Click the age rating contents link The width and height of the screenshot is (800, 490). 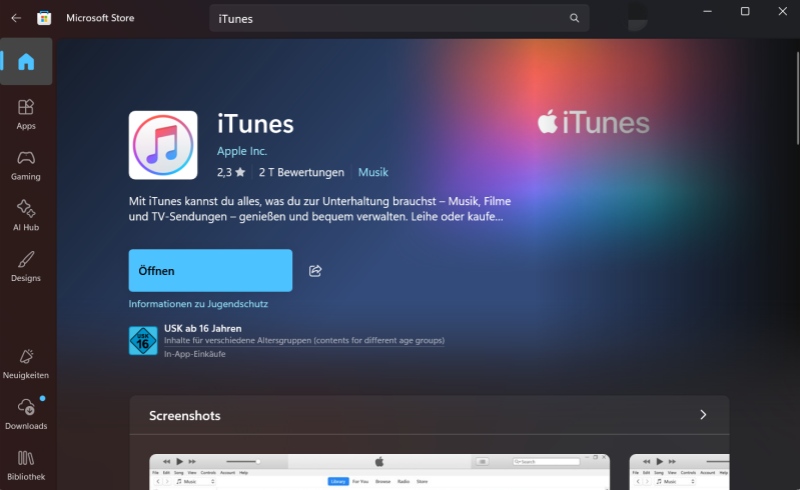click(304, 340)
